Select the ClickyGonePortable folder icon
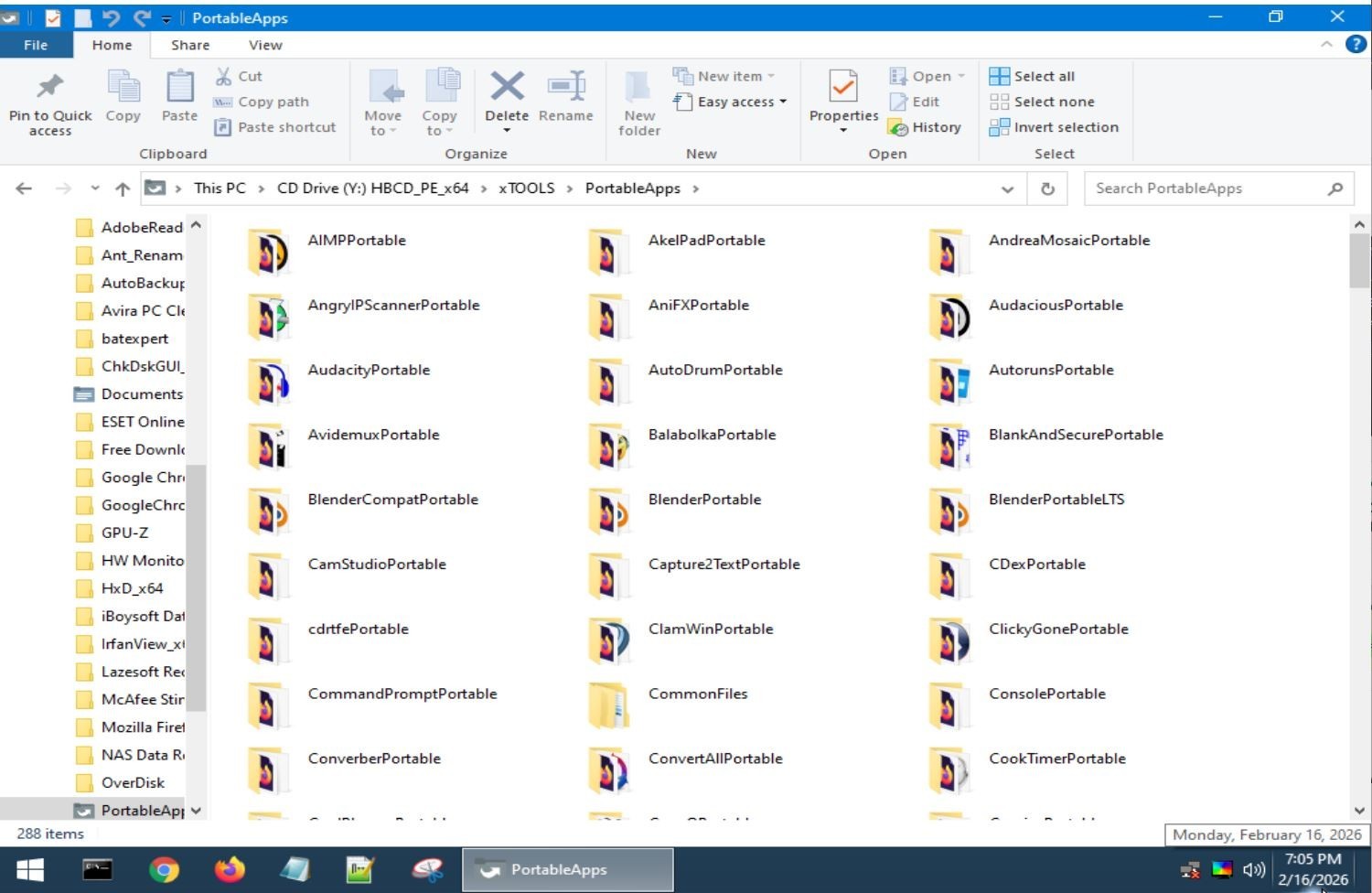Viewport: 1372px width, 893px height. (x=949, y=641)
